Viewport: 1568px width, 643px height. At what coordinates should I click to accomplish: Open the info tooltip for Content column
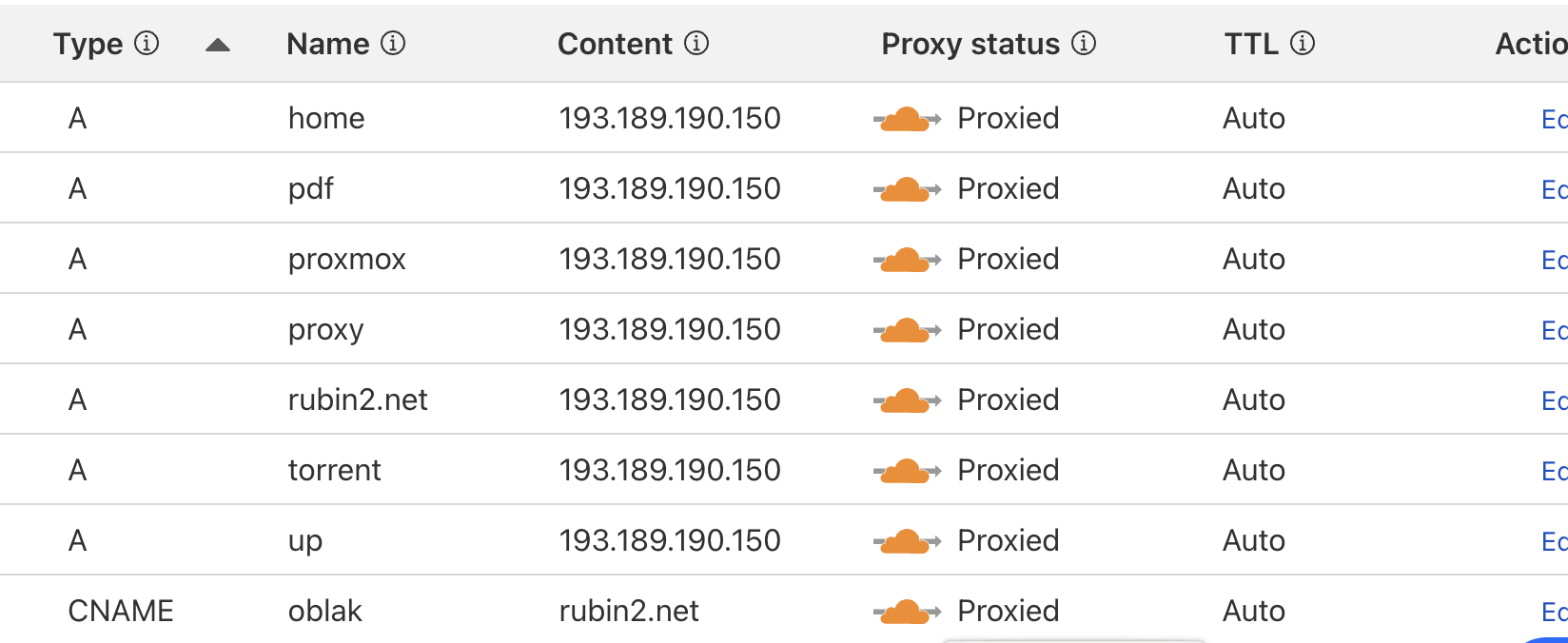pos(696,43)
